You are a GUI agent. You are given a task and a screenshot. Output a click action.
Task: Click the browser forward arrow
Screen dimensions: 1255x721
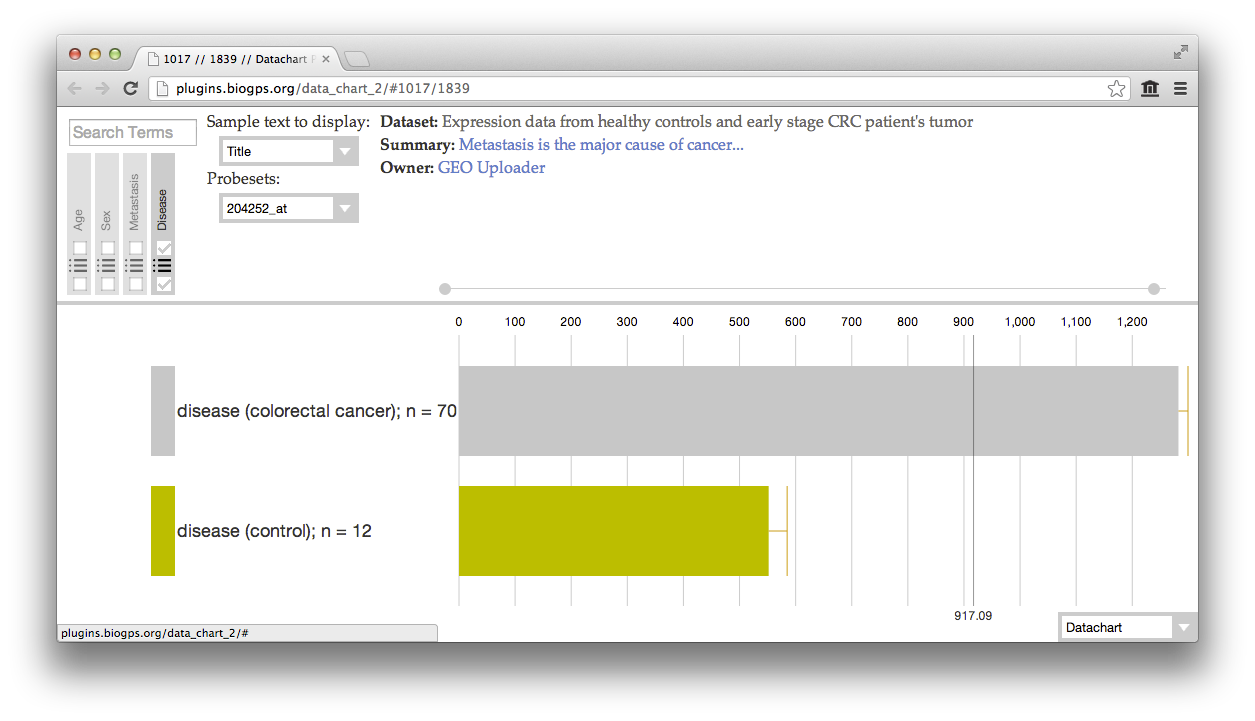point(102,89)
